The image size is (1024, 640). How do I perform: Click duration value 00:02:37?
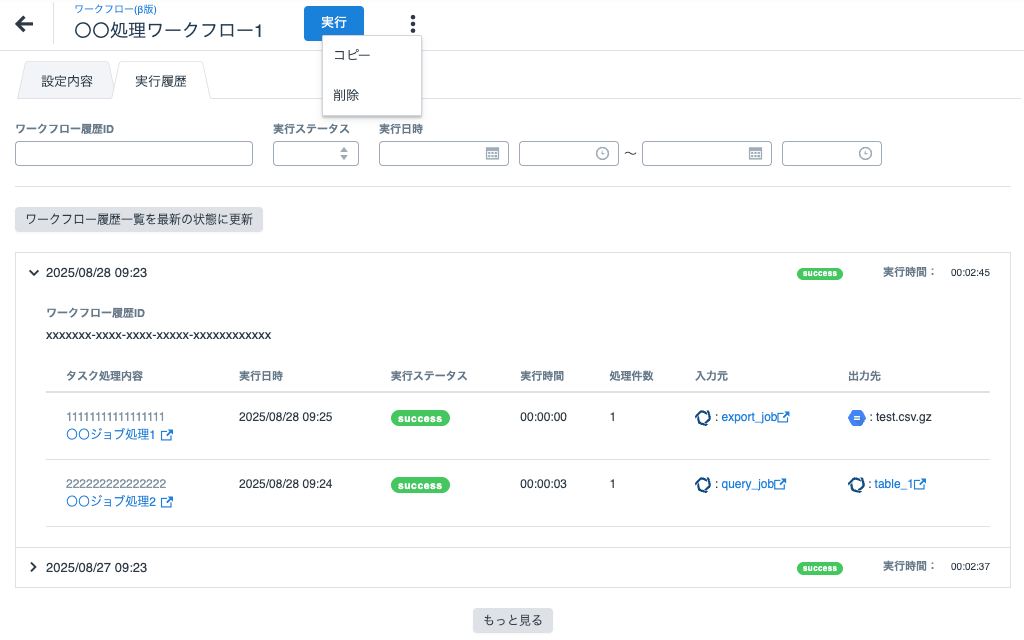tap(970, 567)
